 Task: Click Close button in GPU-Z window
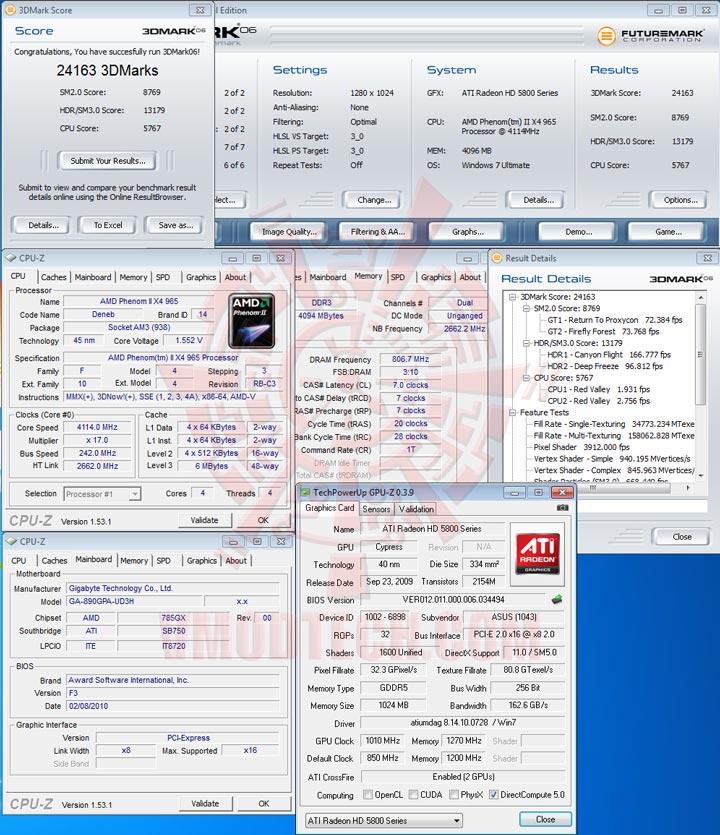545,819
